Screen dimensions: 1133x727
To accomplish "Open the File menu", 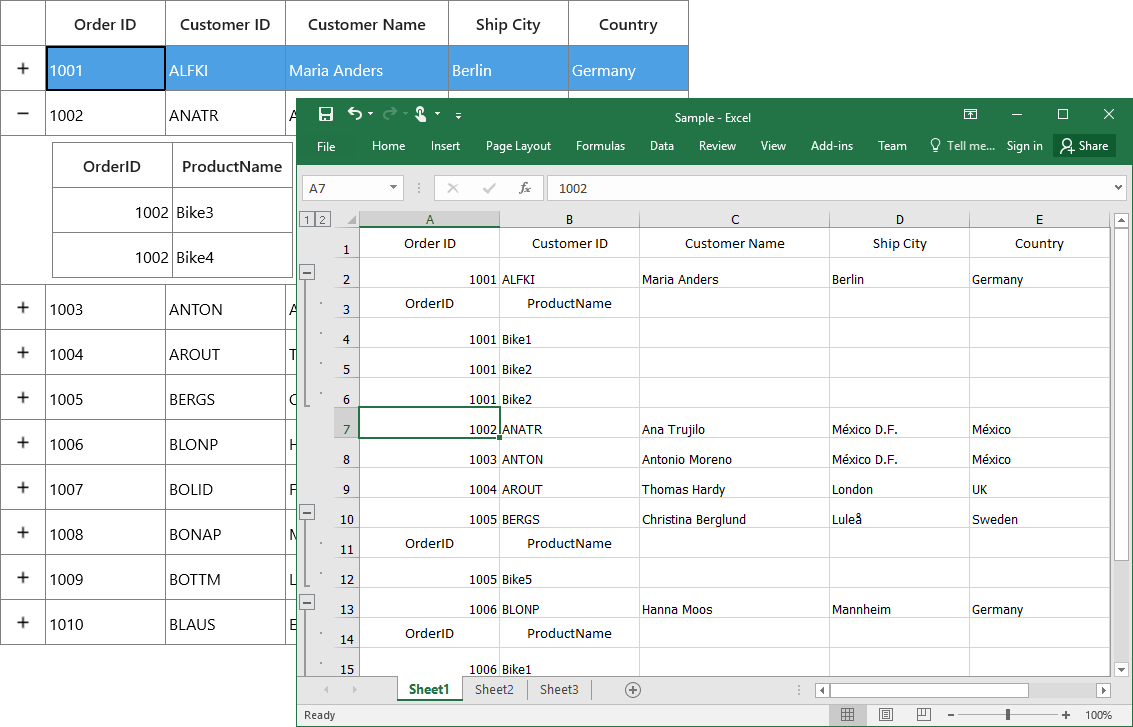I will pyautogui.click(x=326, y=147).
